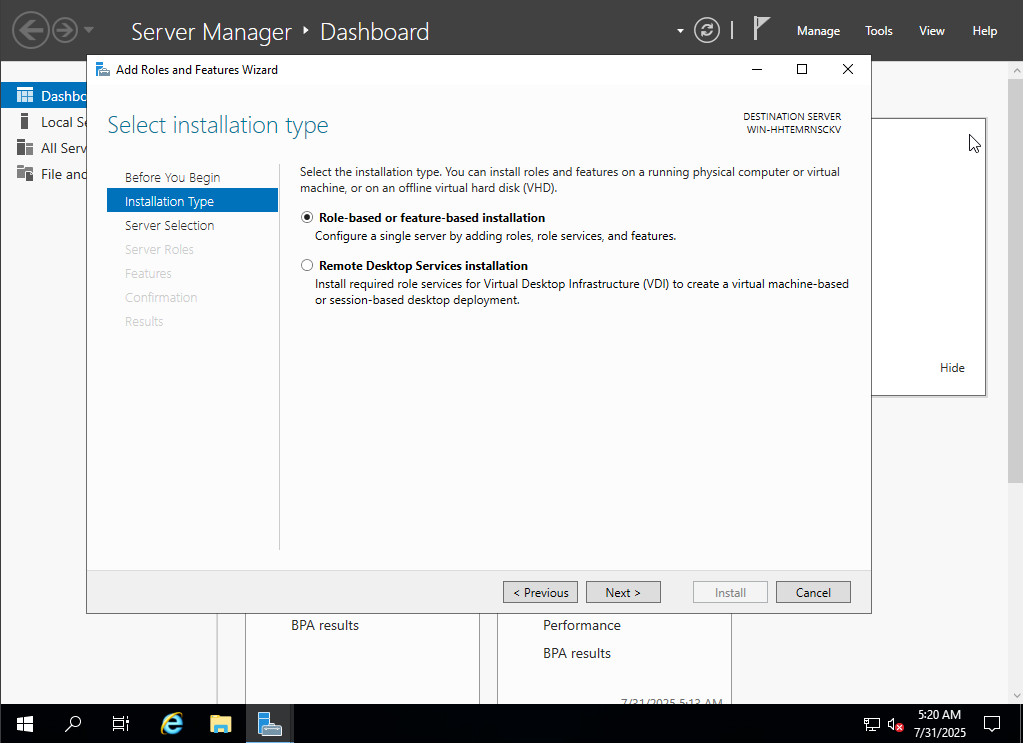Open the Tools menu
1023x743 pixels.
coord(879,31)
